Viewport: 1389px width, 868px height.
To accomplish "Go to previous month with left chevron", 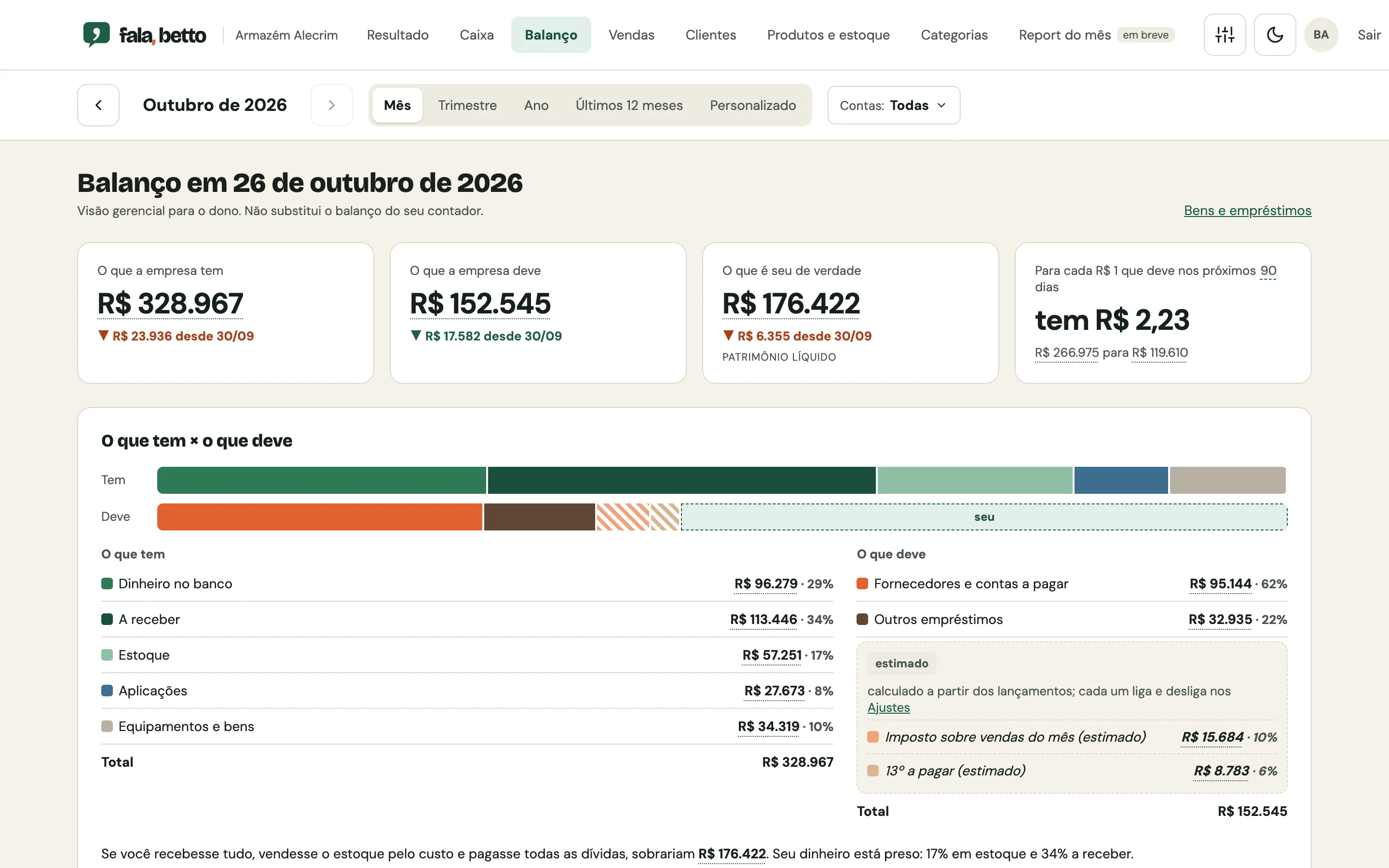I will 98,105.
